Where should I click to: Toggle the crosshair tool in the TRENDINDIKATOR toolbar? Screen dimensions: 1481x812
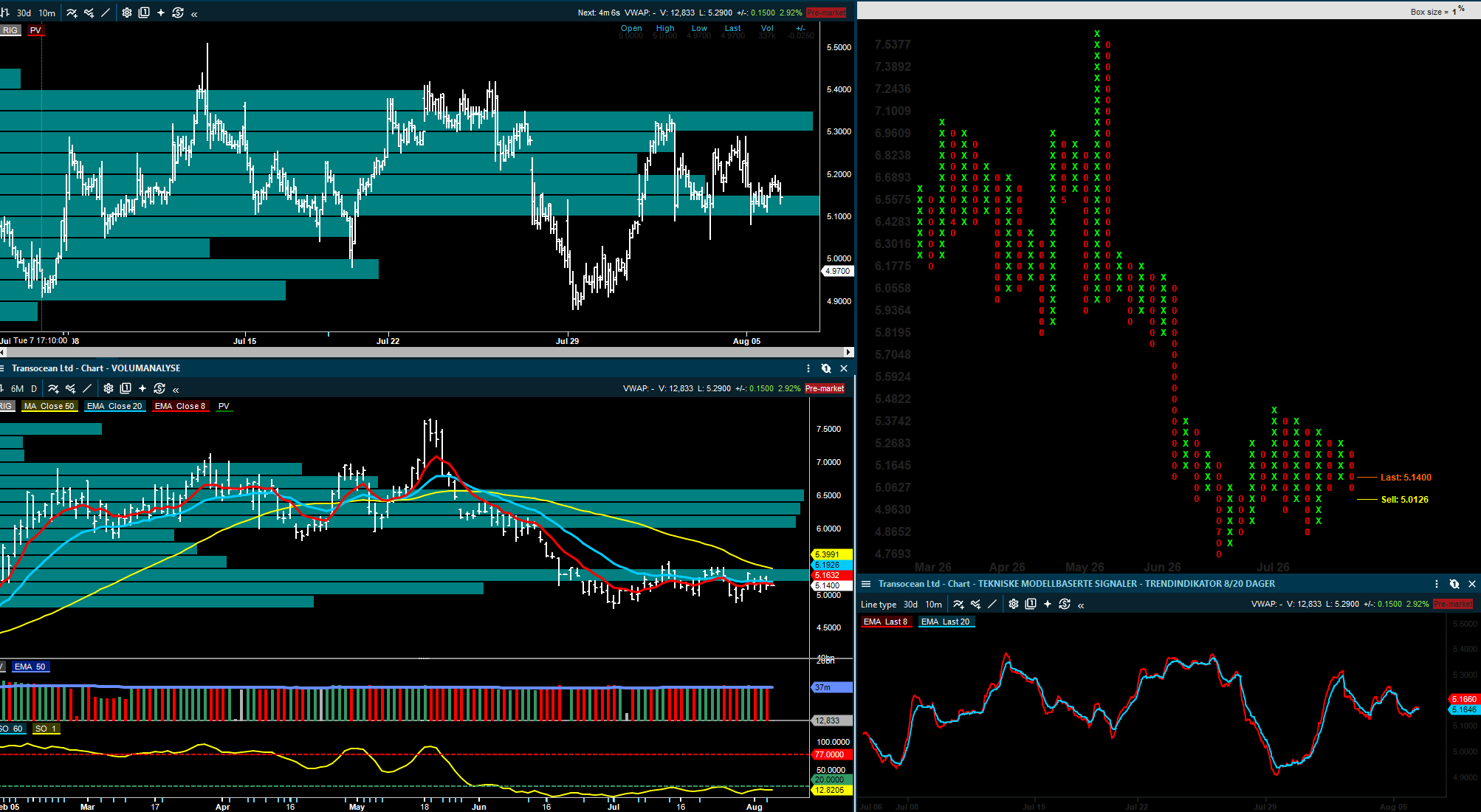click(1048, 604)
